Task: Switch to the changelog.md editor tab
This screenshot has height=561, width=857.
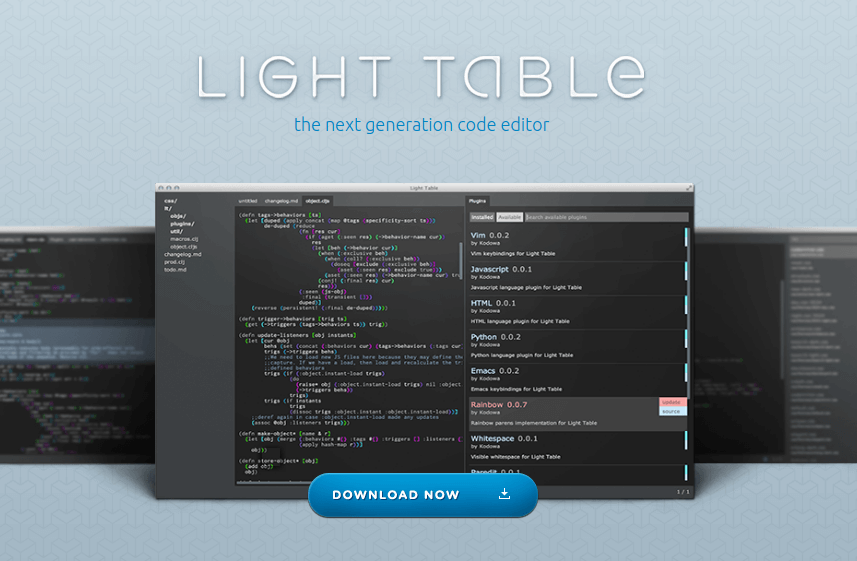Action: (281, 201)
